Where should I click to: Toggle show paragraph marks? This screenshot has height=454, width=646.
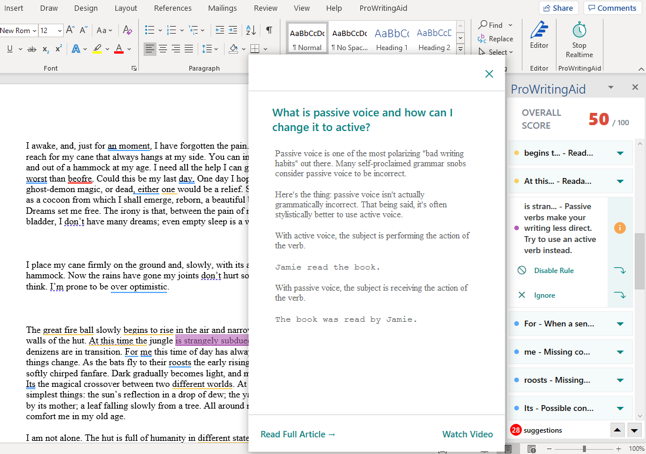[269, 30]
